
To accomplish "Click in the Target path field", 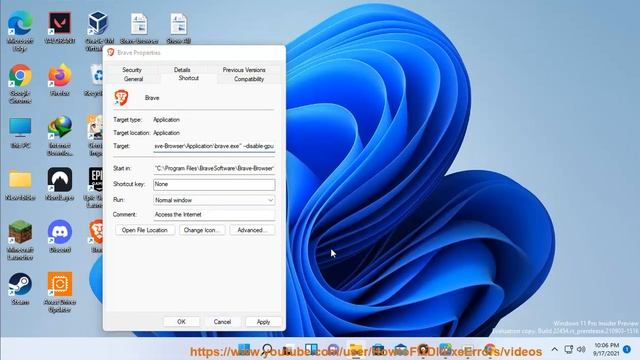I will click(x=214, y=146).
